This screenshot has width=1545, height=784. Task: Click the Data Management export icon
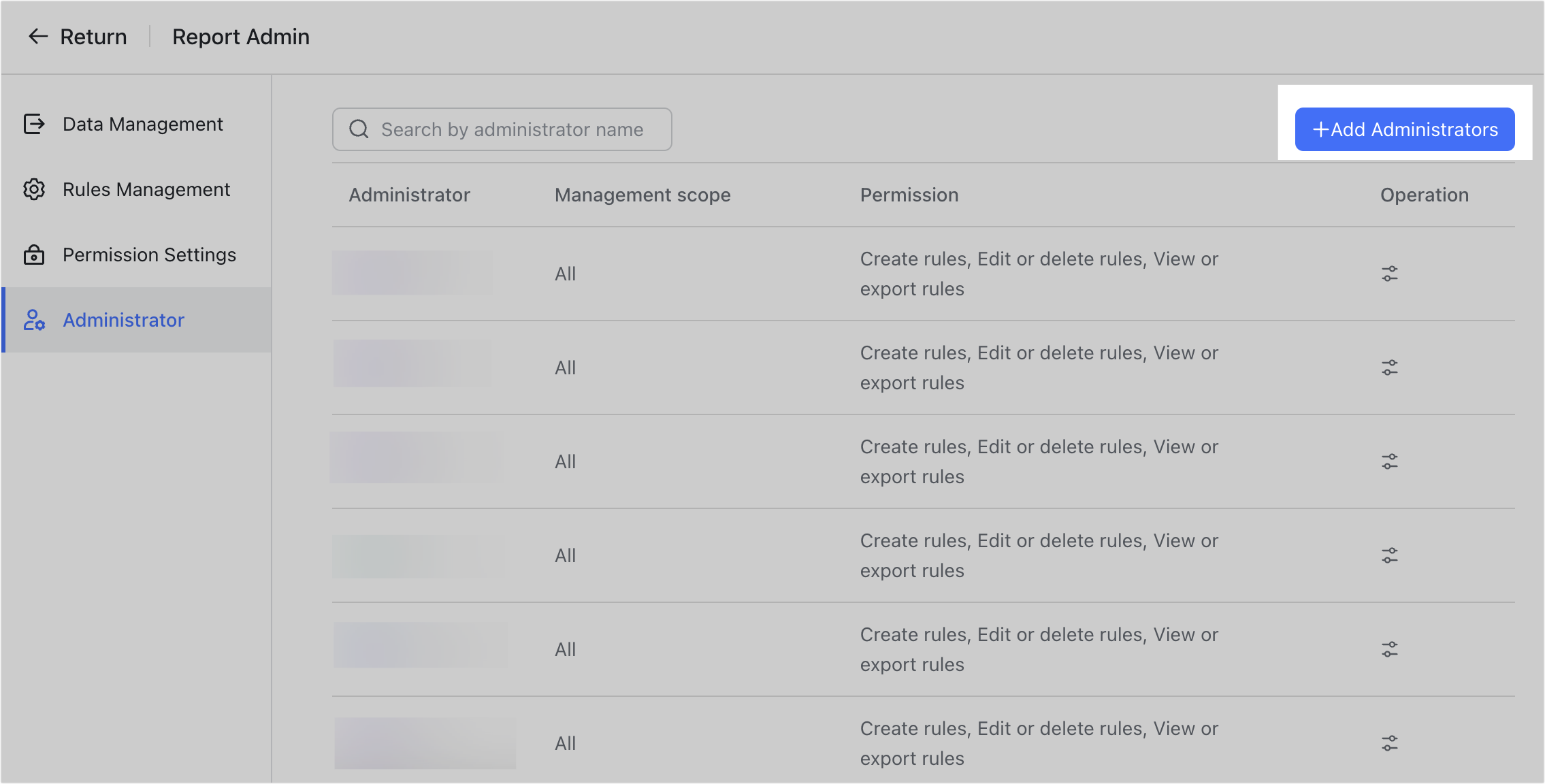[x=34, y=124]
